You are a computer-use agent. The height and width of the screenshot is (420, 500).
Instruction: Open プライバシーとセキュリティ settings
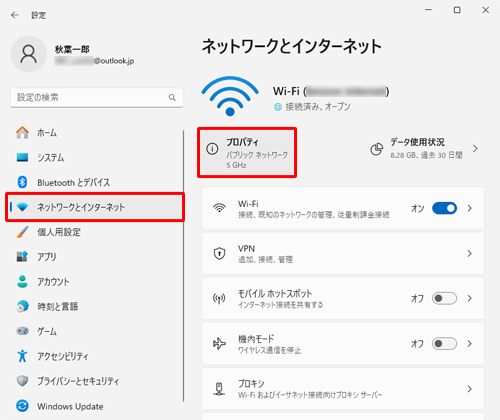click(x=95, y=381)
